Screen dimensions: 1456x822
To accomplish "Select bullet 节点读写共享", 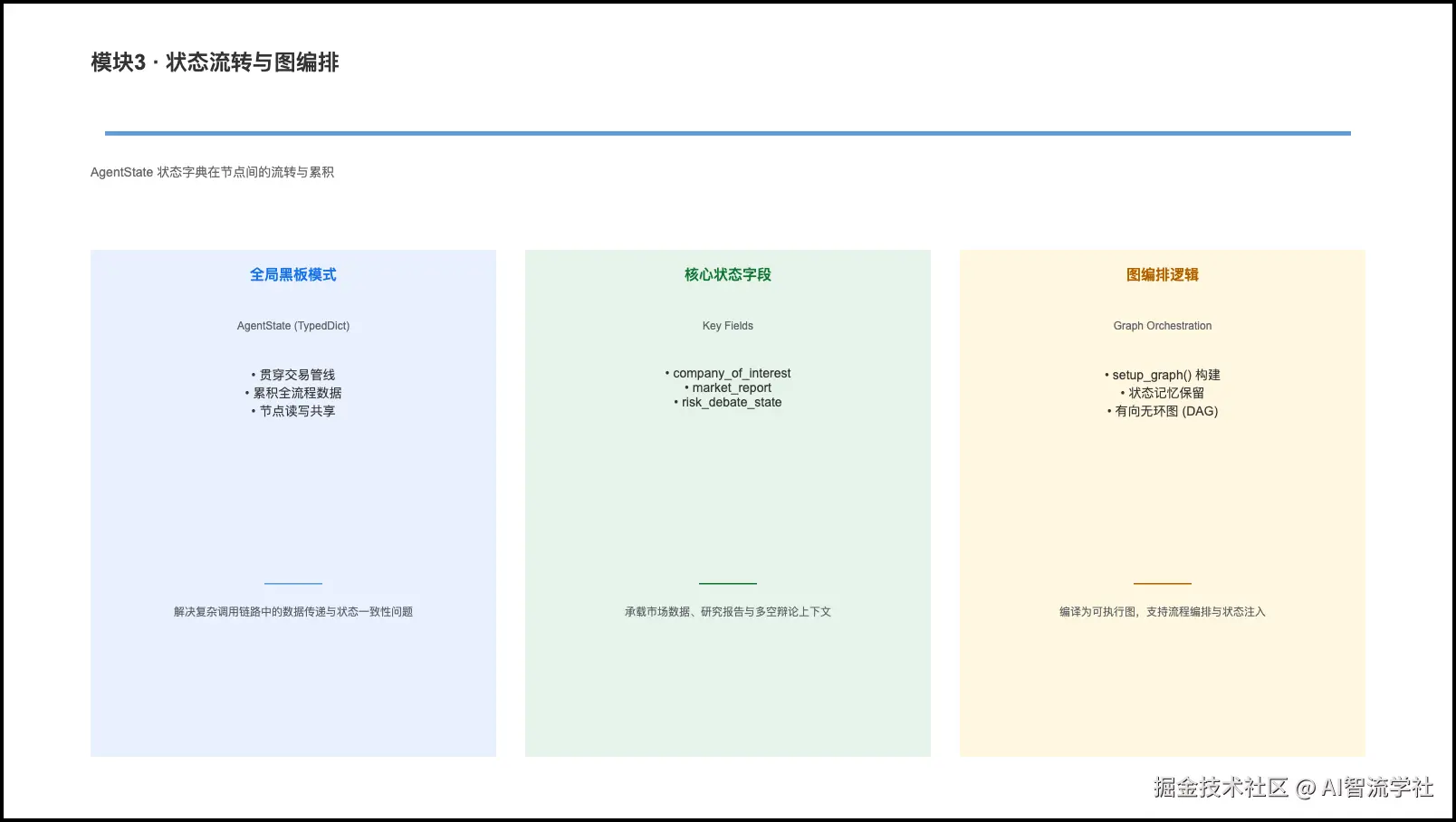I will point(293,411).
